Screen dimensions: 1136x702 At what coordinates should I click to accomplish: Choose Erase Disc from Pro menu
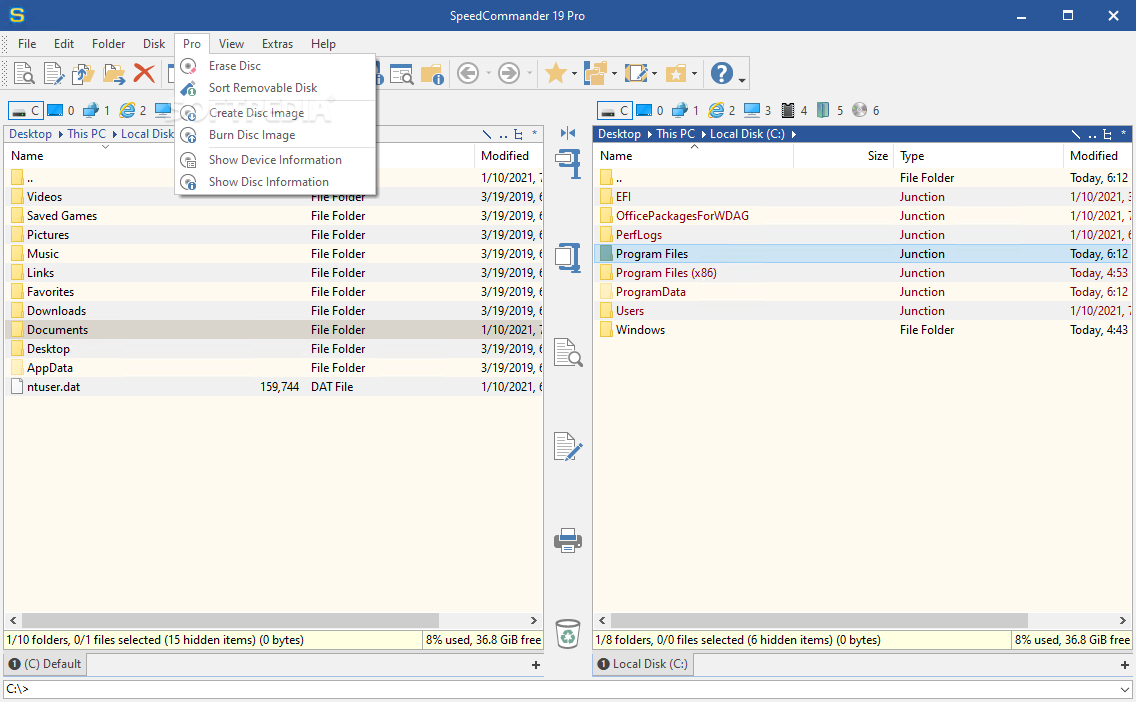(x=275, y=66)
